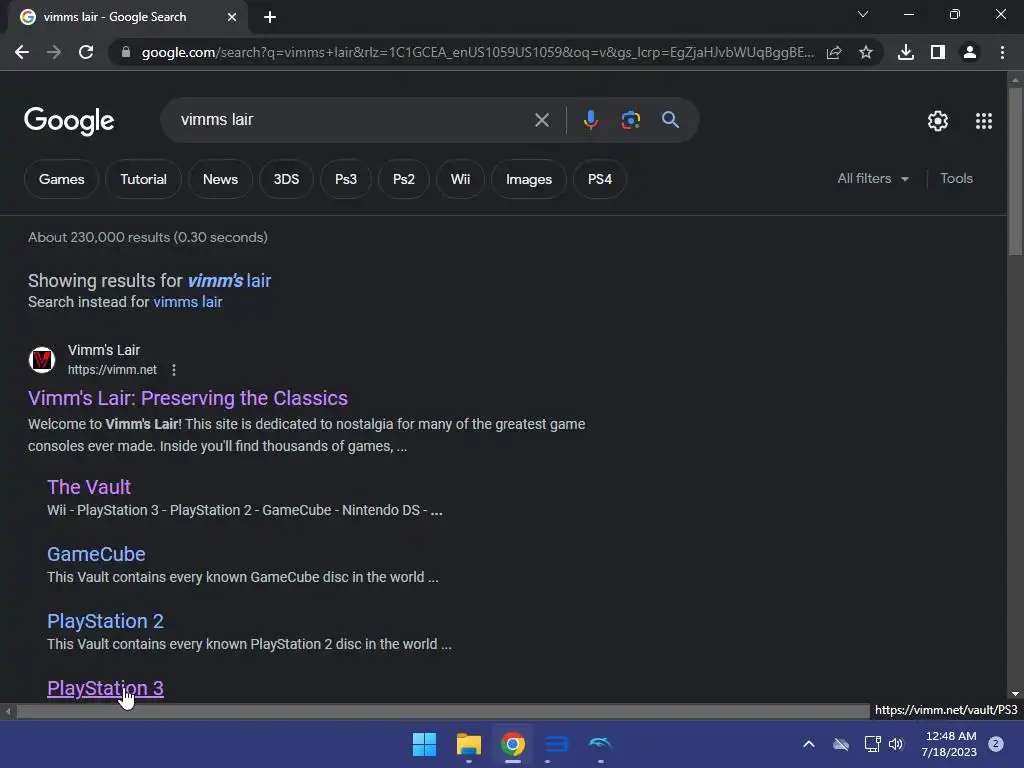Open the notification center badge

[995, 744]
